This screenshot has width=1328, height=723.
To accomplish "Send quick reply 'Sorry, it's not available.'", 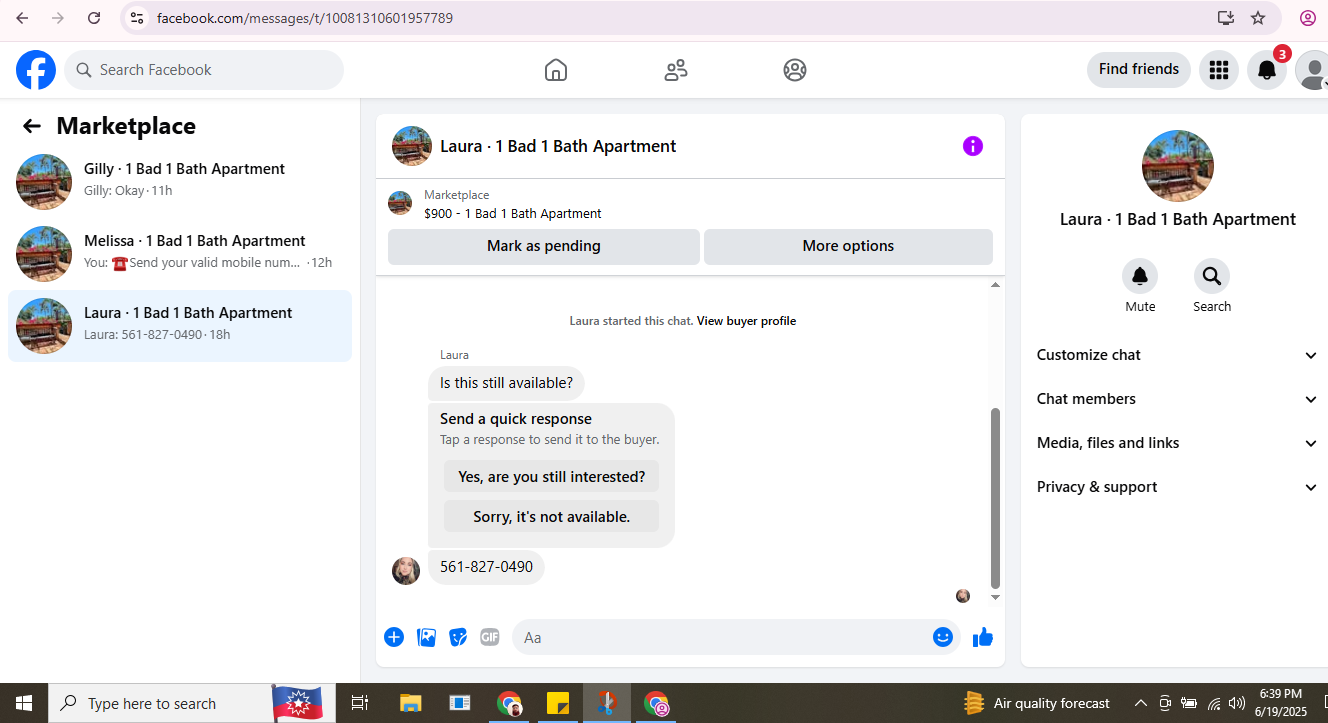I will 552,517.
